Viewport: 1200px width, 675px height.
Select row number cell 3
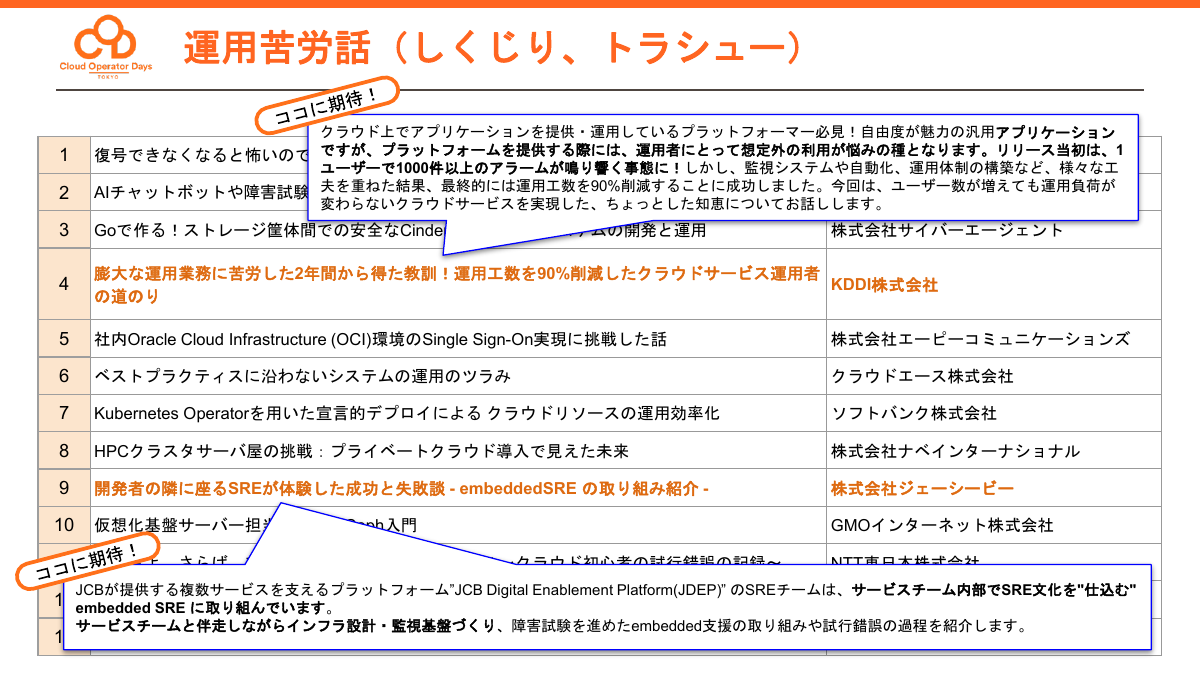[x=64, y=230]
